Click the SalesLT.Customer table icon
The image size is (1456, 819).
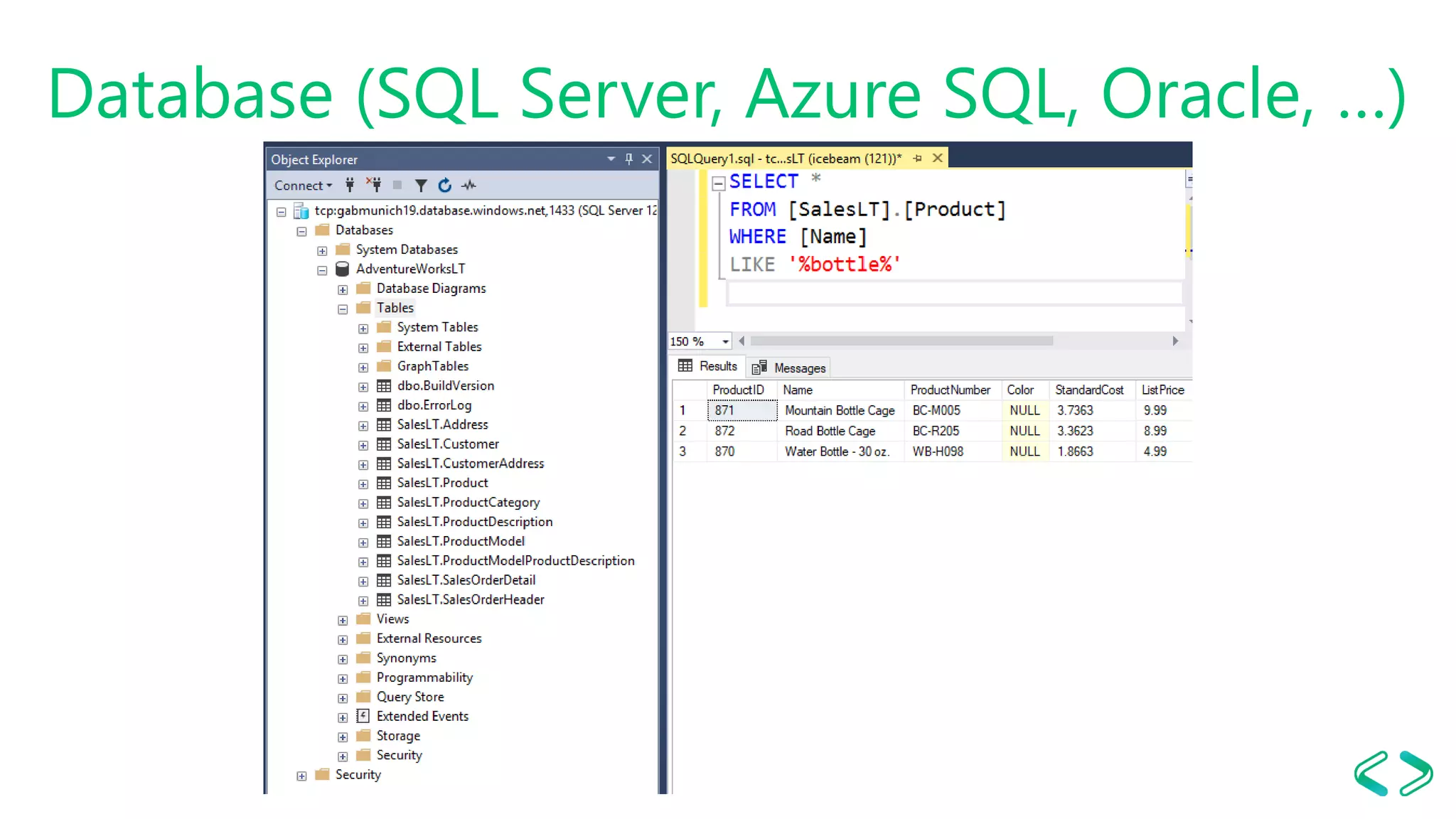[384, 444]
